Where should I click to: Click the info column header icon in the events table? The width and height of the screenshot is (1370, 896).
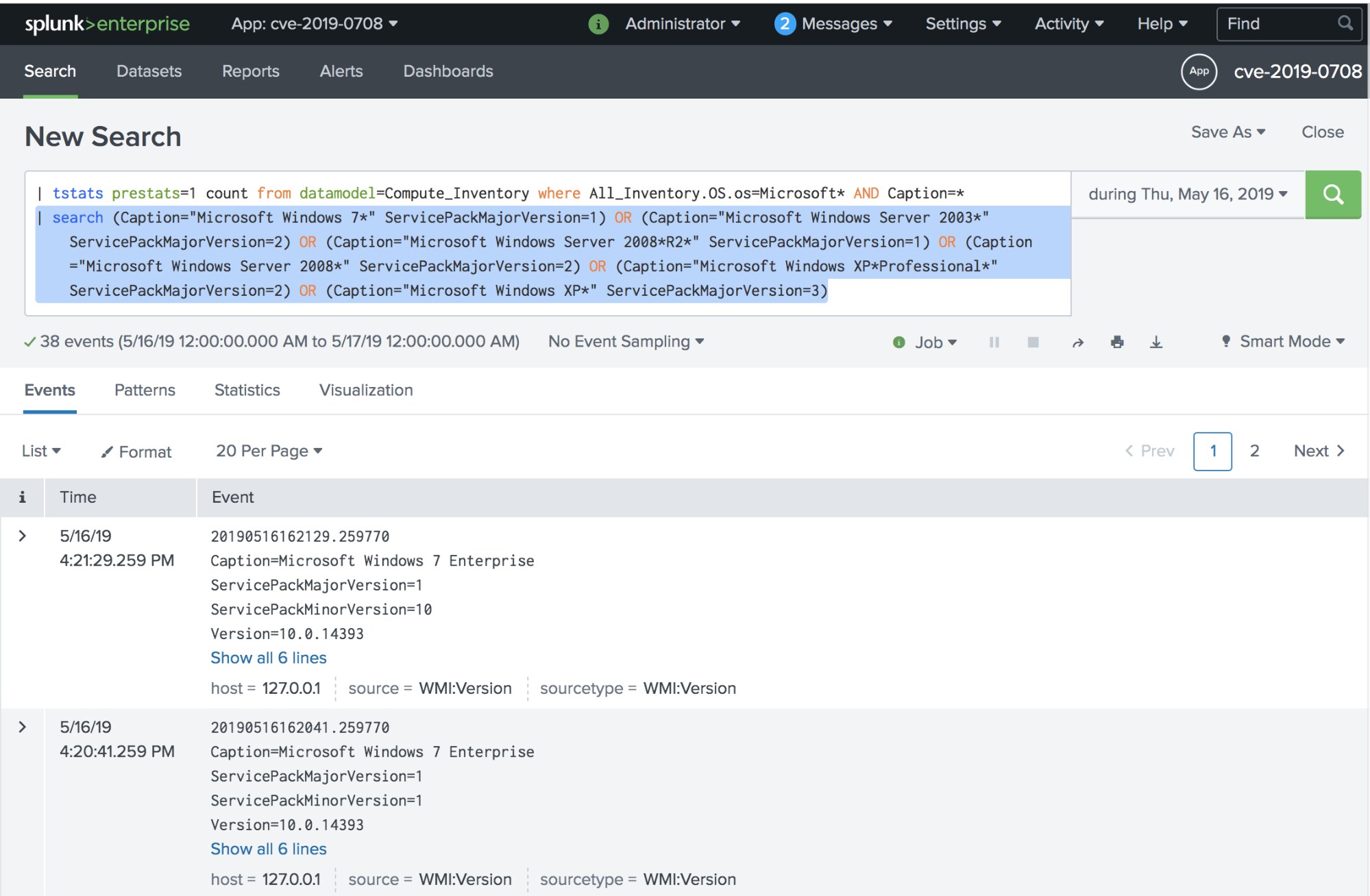click(22, 497)
